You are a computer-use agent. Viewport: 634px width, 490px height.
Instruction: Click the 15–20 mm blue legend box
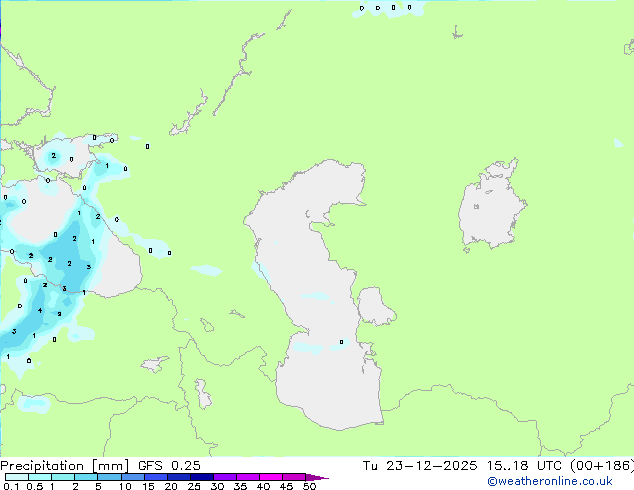click(156, 477)
